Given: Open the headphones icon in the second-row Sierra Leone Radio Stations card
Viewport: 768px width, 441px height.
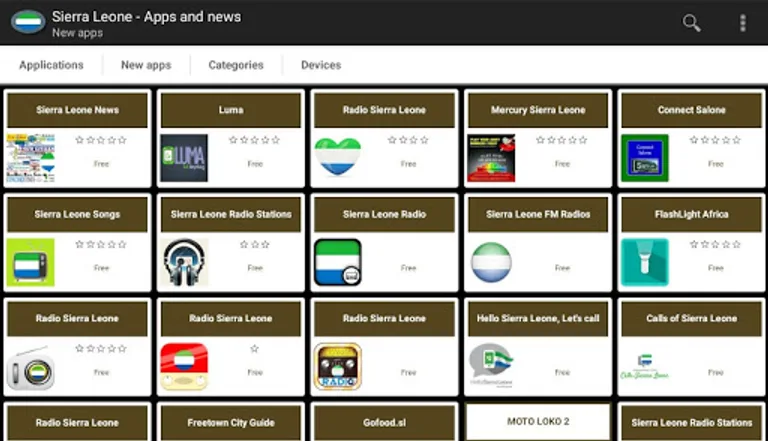Looking at the screenshot, I should (184, 262).
